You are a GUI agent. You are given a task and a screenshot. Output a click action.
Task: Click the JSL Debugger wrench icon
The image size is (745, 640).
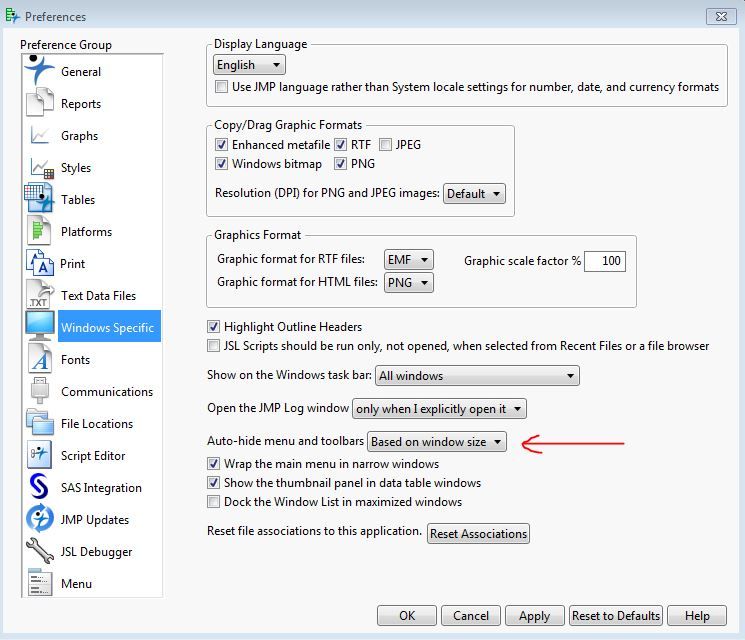(x=40, y=551)
